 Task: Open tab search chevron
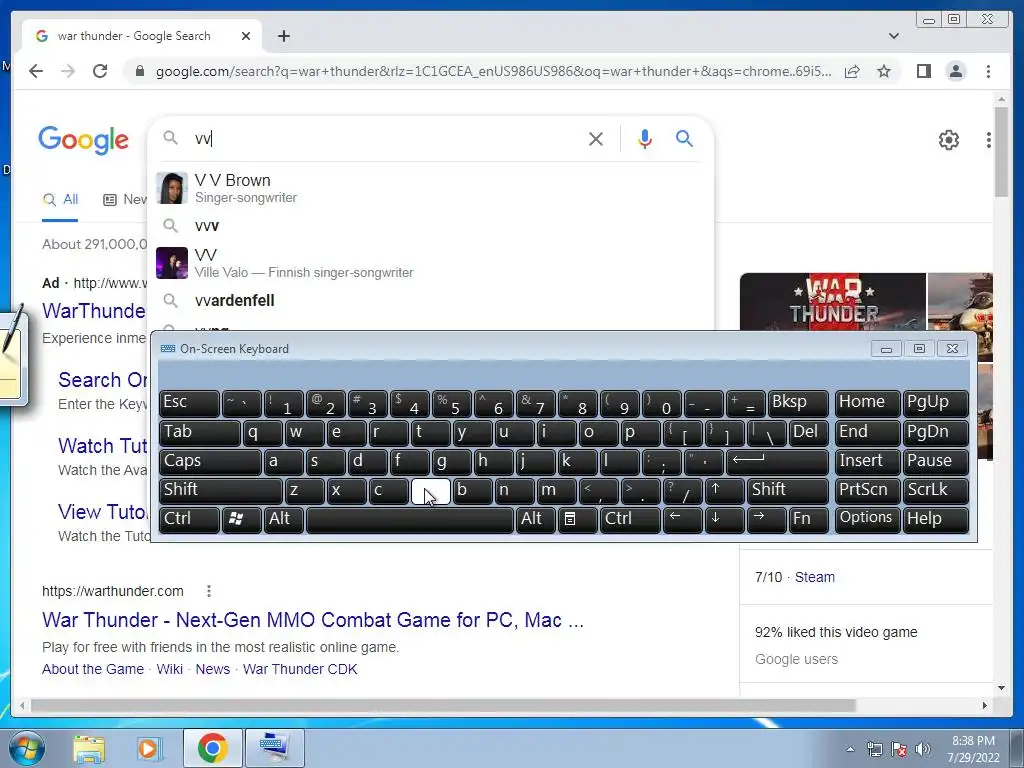click(894, 36)
